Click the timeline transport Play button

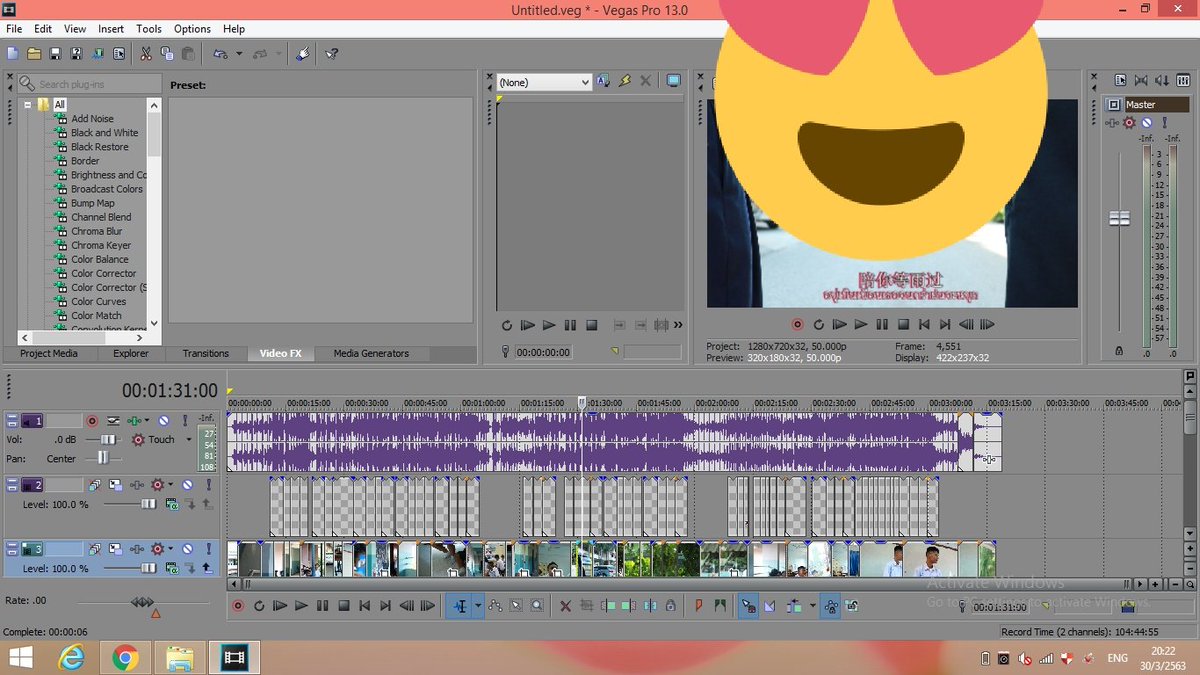tap(301, 606)
